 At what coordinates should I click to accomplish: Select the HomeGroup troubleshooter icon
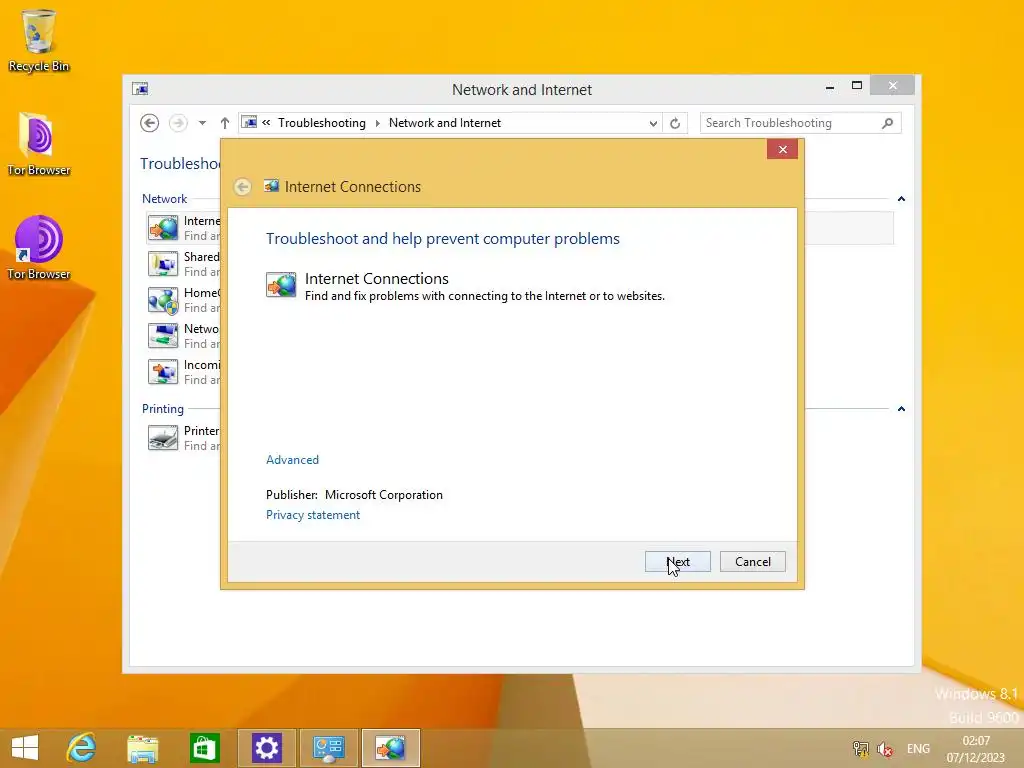(x=163, y=300)
